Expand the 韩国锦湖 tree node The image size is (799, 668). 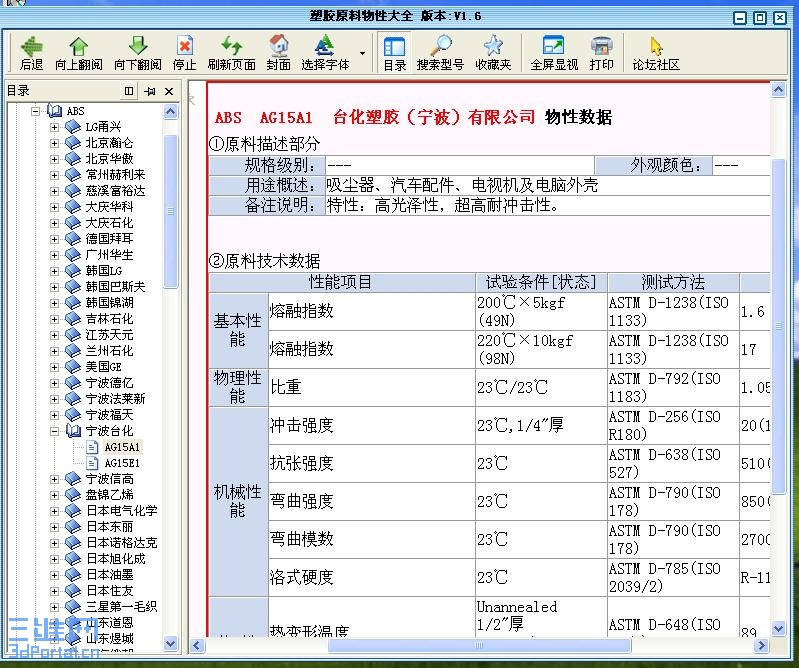55,303
